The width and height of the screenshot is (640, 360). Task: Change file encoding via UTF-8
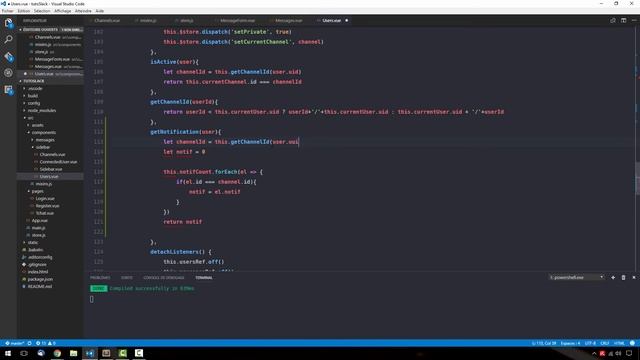point(590,343)
